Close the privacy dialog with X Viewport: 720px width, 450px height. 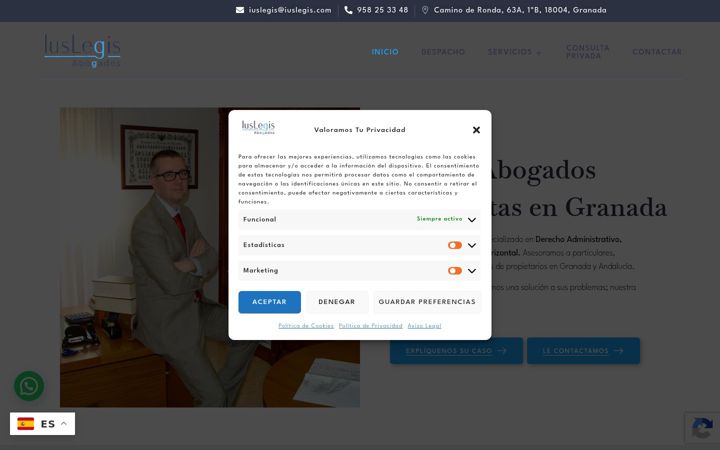click(476, 130)
